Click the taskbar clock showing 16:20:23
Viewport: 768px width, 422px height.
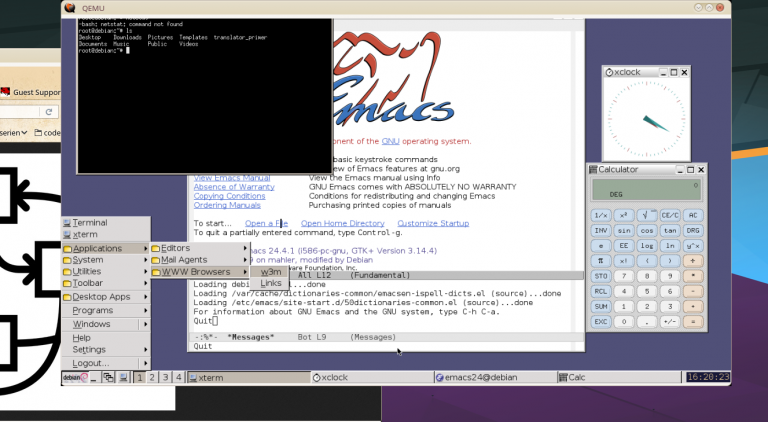708,377
